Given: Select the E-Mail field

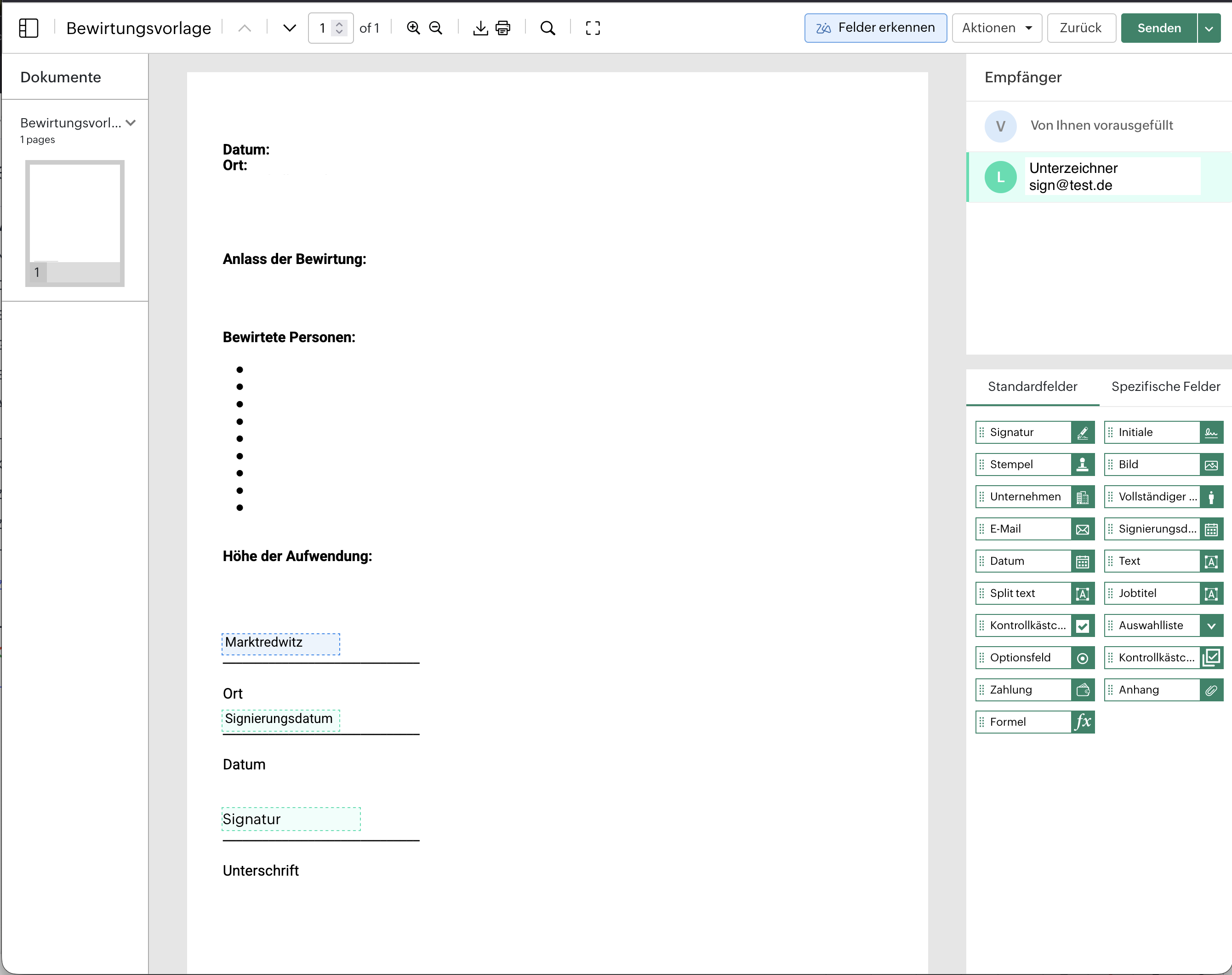Looking at the screenshot, I should (1035, 529).
